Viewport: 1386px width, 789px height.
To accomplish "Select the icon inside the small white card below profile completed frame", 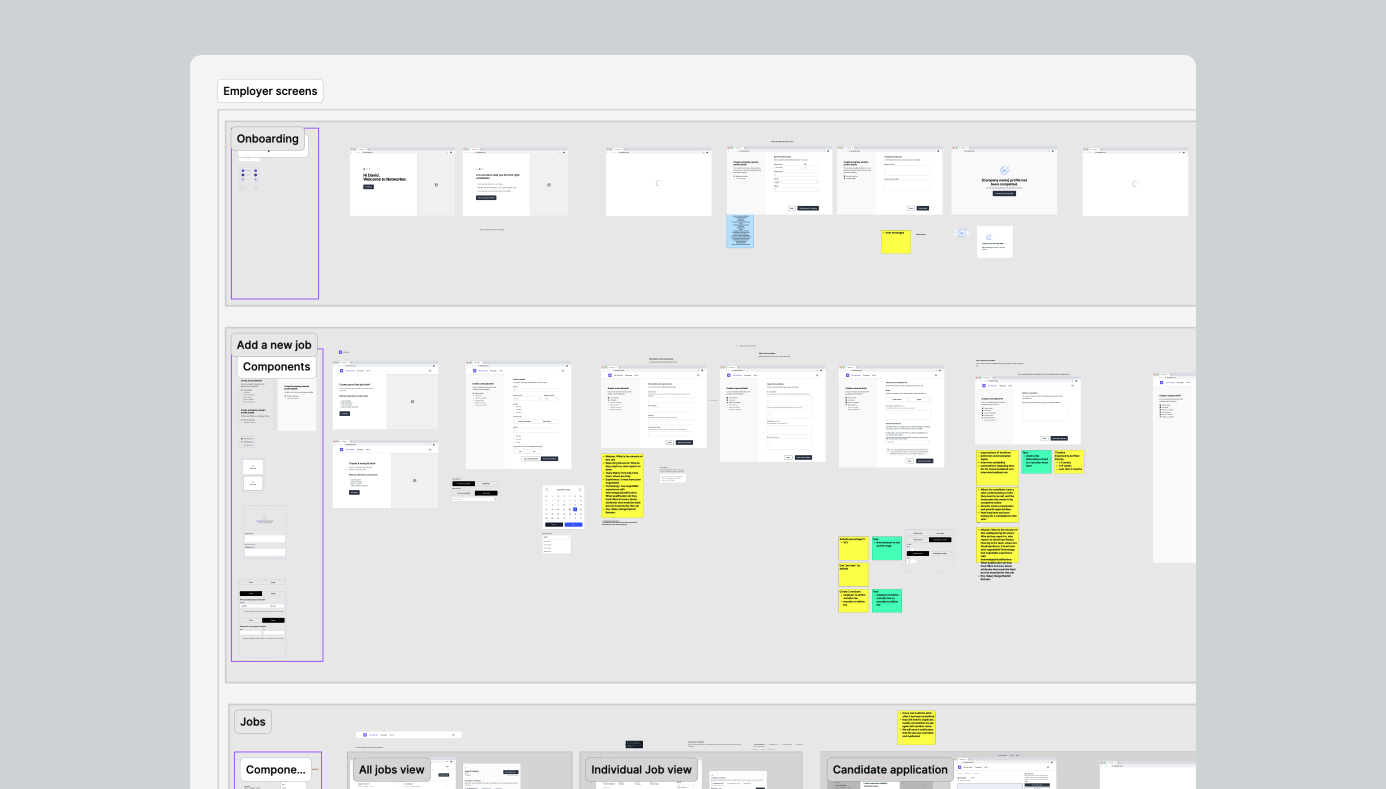I will click(x=989, y=237).
